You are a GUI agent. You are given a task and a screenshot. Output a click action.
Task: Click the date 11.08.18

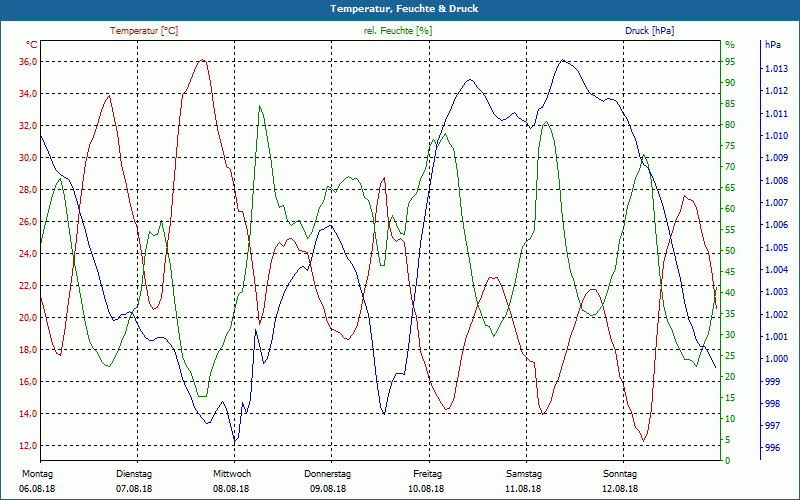point(523,489)
